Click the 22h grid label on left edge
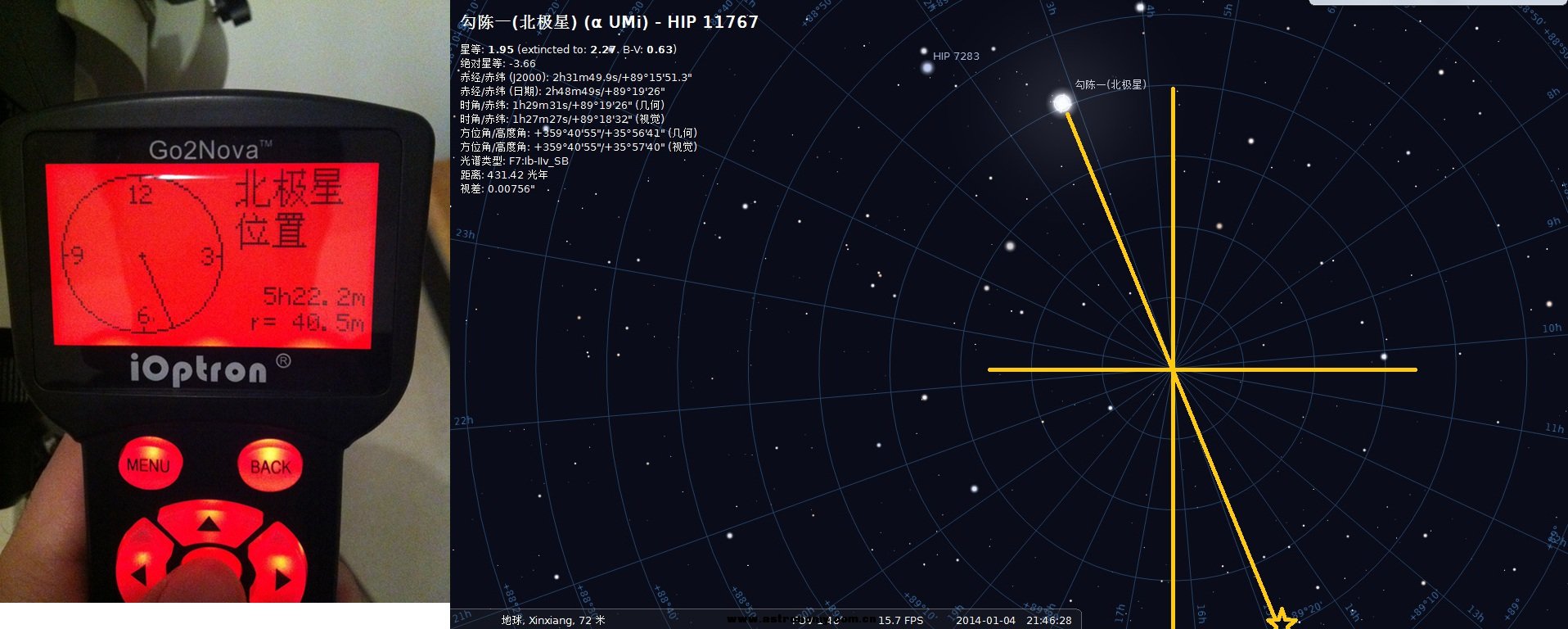The width and height of the screenshot is (1568, 629). click(463, 421)
